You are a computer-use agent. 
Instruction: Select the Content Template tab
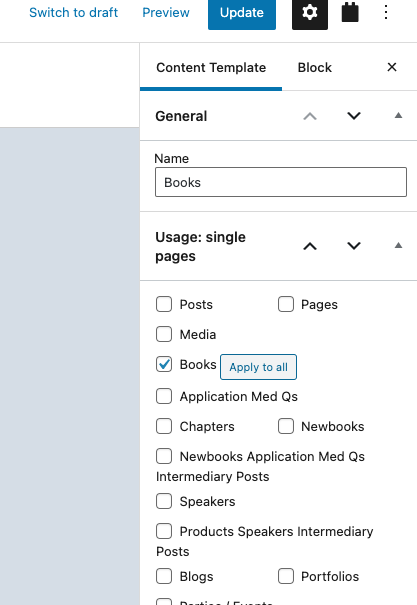pos(211,68)
